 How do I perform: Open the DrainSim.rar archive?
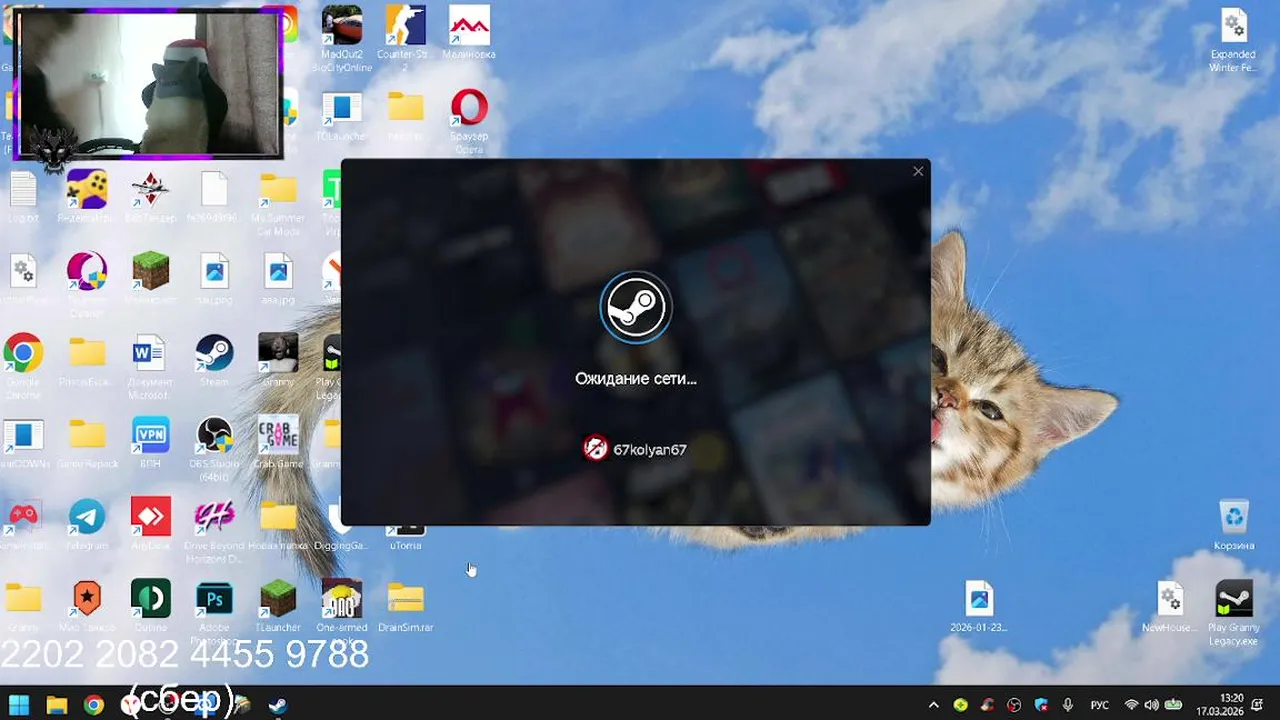tap(406, 606)
